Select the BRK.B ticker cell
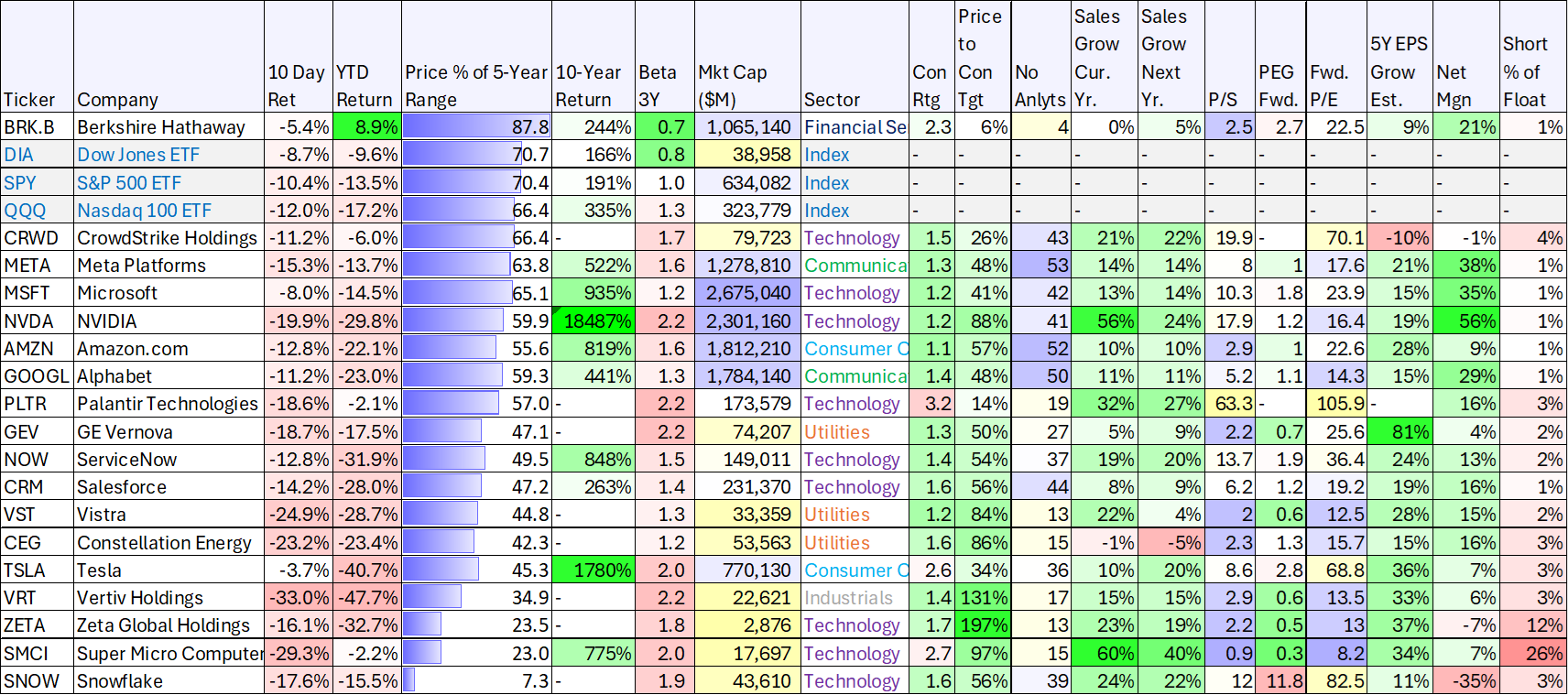Image resolution: width=1568 pixels, height=695 pixels. [38, 127]
